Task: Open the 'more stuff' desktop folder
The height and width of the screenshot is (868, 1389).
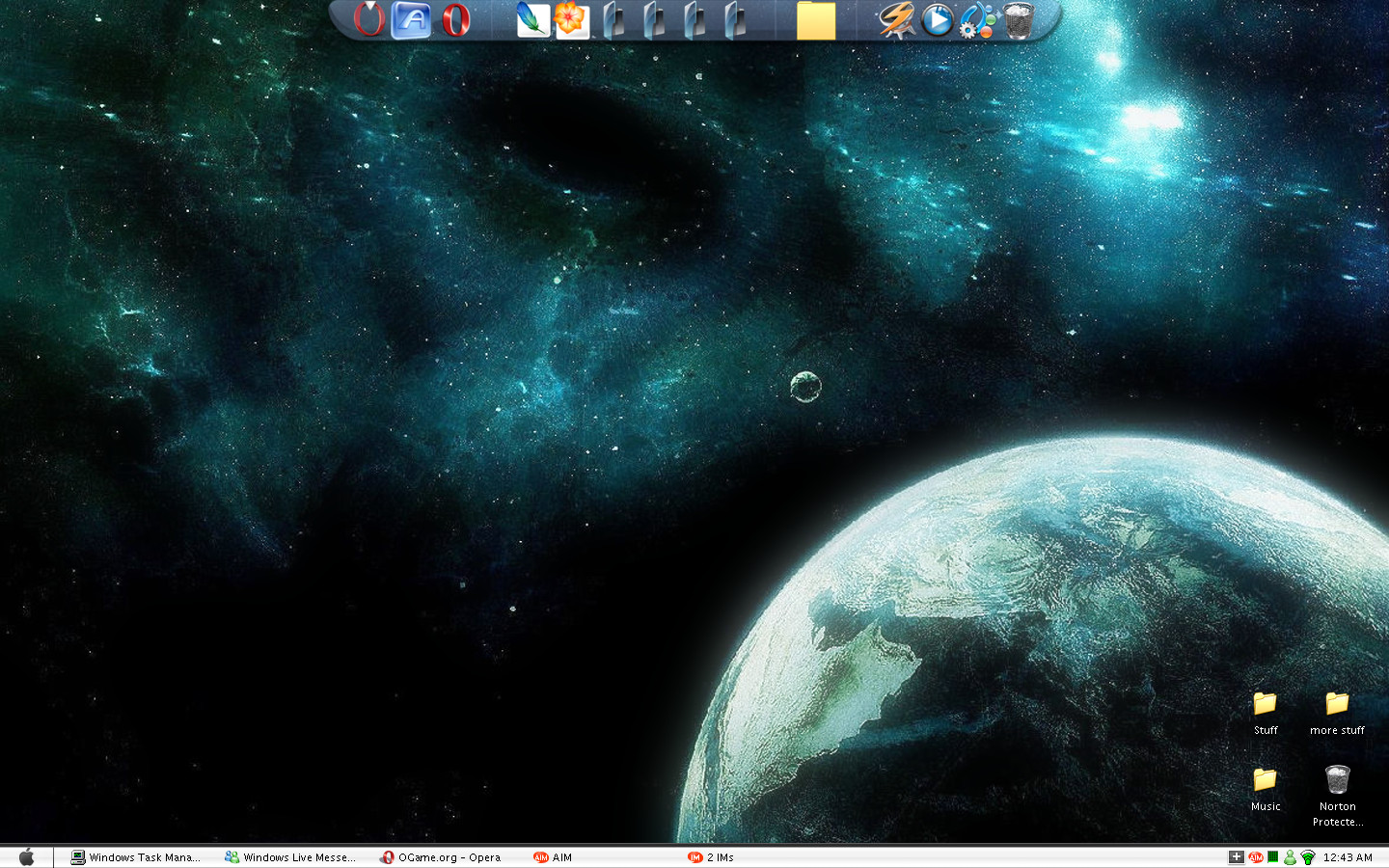Action: pyautogui.click(x=1337, y=714)
